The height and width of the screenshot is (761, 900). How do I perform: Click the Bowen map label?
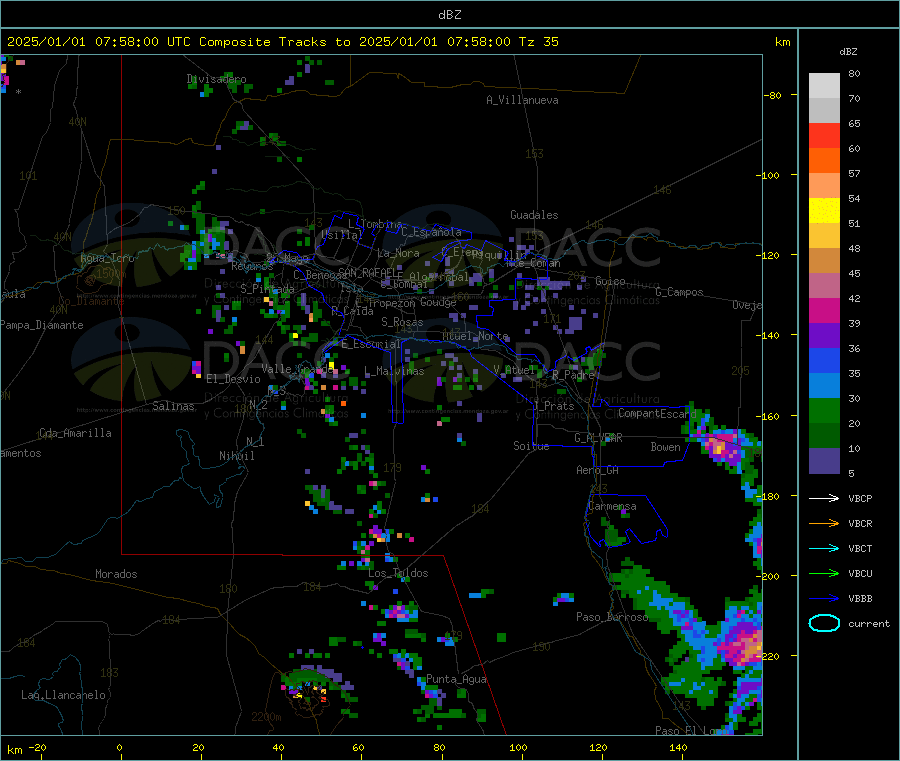pyautogui.click(x=665, y=446)
